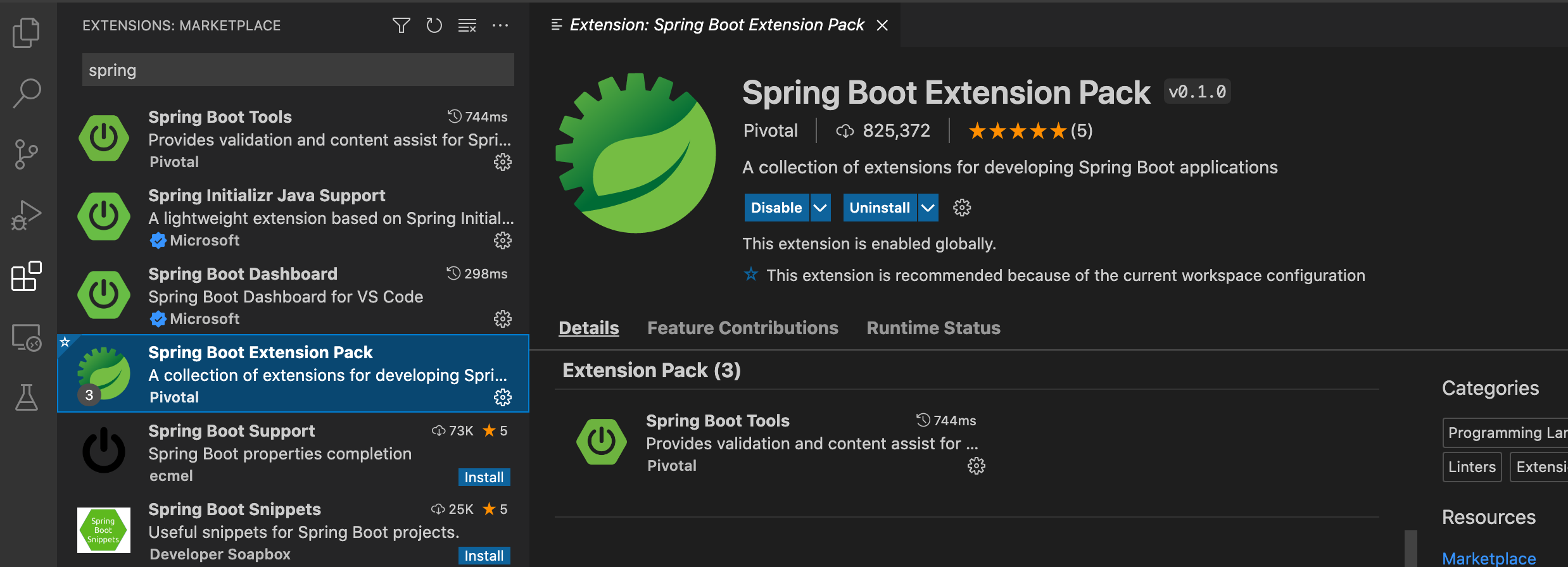This screenshot has width=1568, height=567.
Task: Click the details page scrollbar
Action: 1411,548
